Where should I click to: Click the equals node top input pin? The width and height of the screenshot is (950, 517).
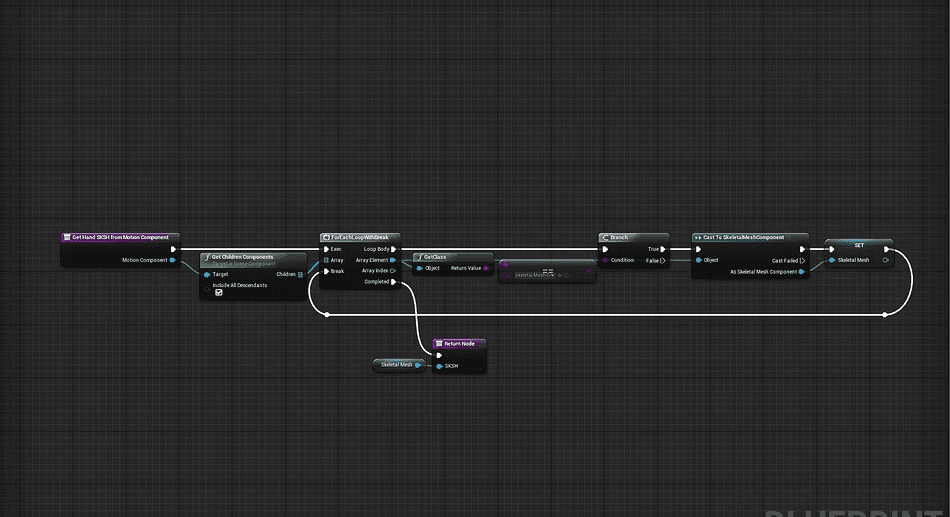(x=505, y=264)
